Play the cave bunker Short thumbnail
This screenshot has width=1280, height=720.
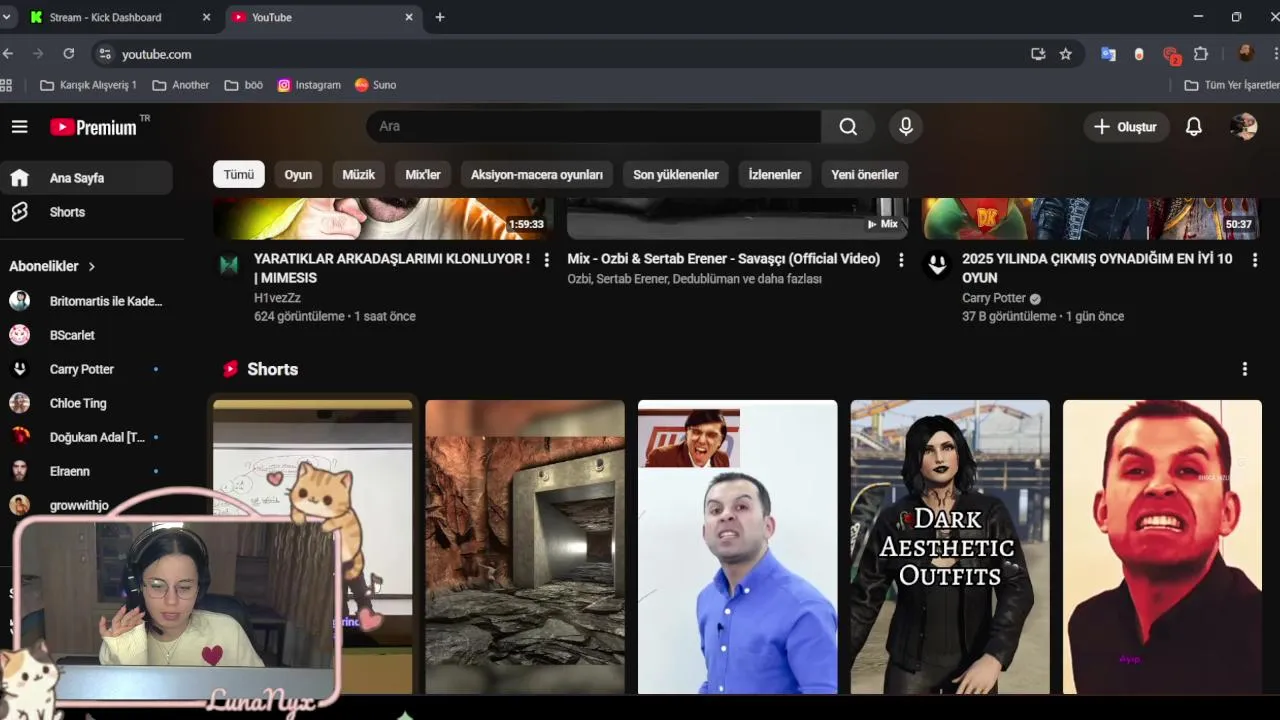[525, 547]
